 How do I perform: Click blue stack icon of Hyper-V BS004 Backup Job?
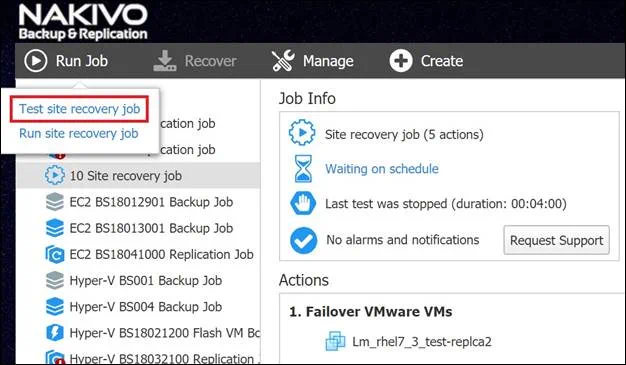(x=55, y=307)
